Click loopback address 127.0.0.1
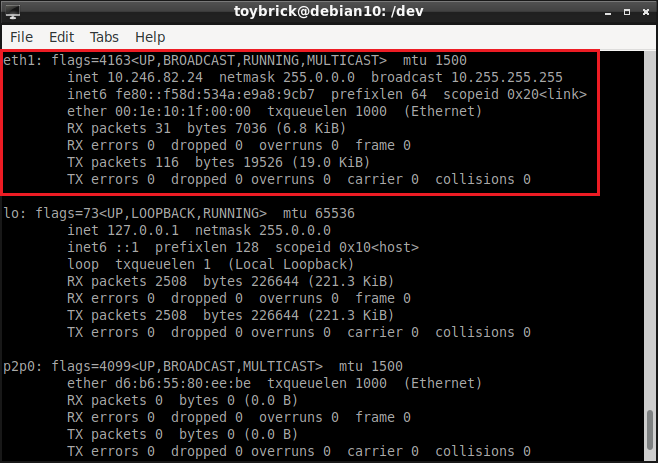 (x=143, y=230)
